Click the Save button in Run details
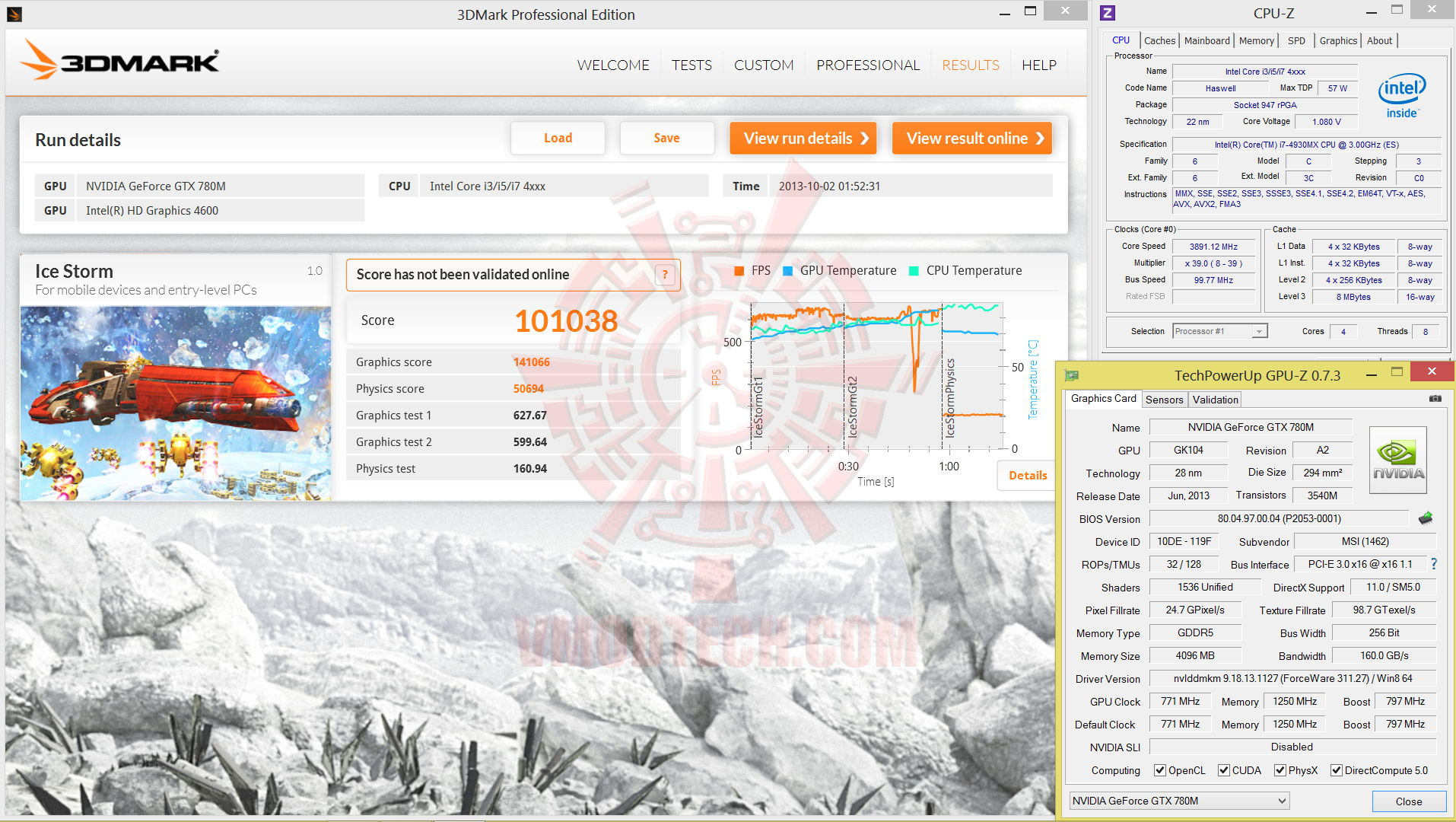Screen dimensions: 1456x822 click(x=666, y=138)
